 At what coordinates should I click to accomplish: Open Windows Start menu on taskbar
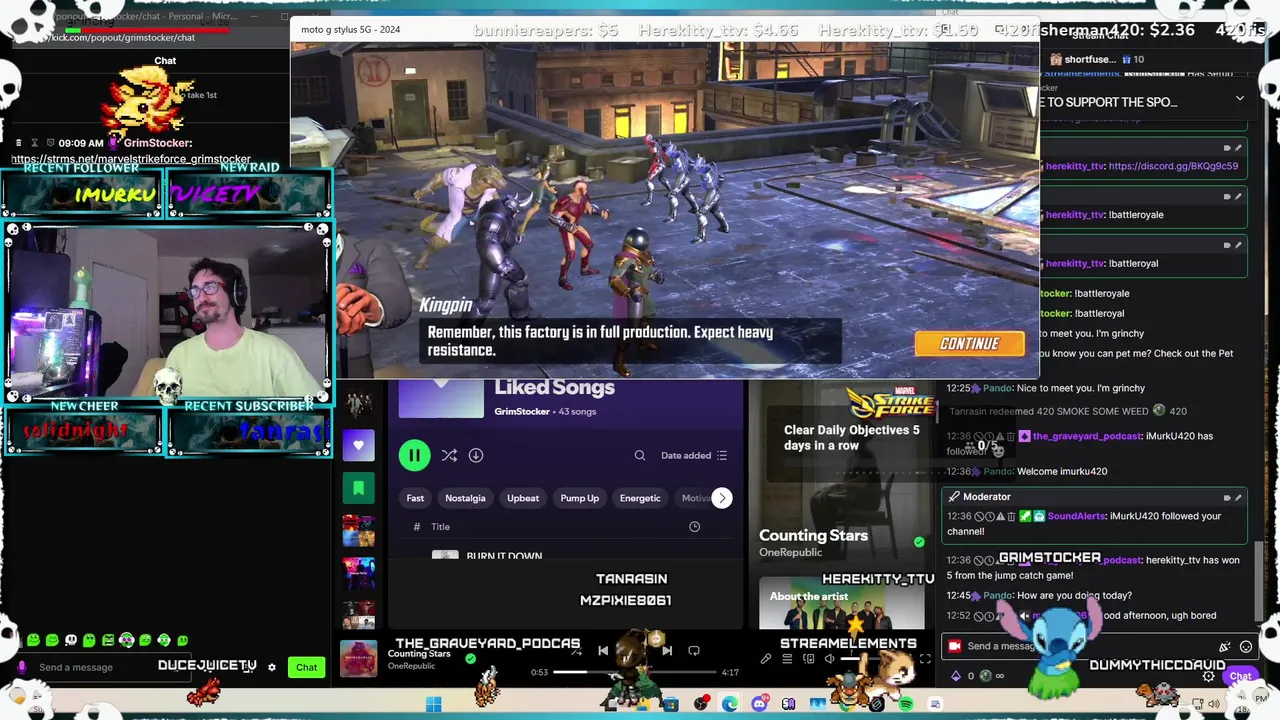[x=434, y=704]
